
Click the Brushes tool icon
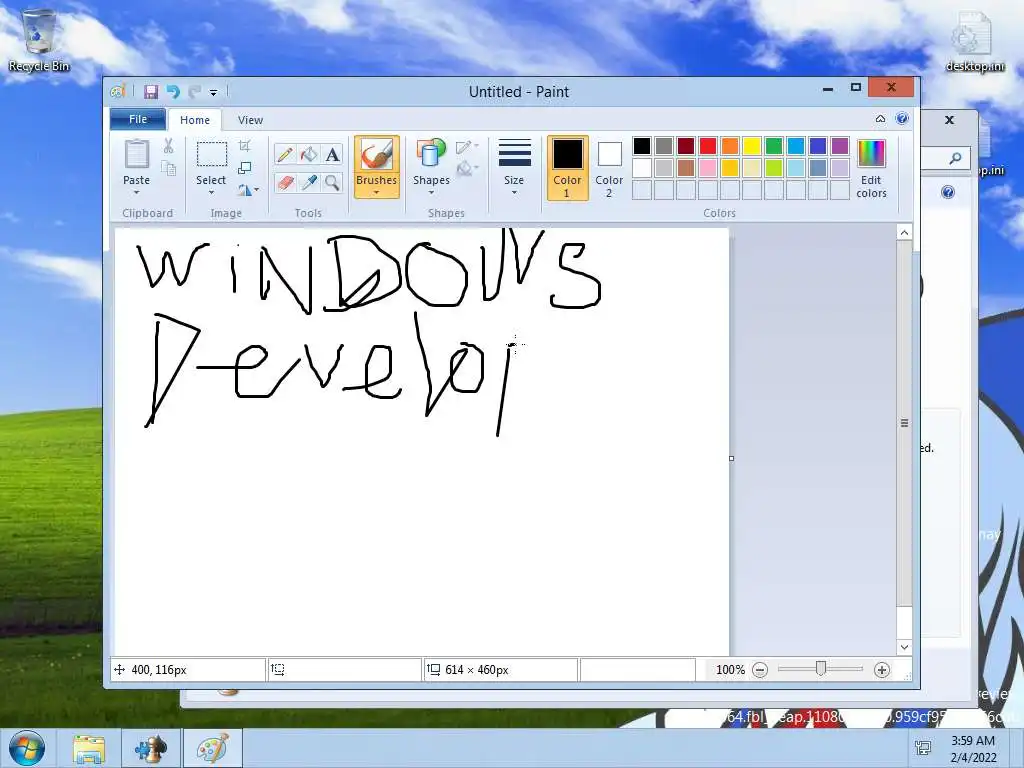click(377, 155)
